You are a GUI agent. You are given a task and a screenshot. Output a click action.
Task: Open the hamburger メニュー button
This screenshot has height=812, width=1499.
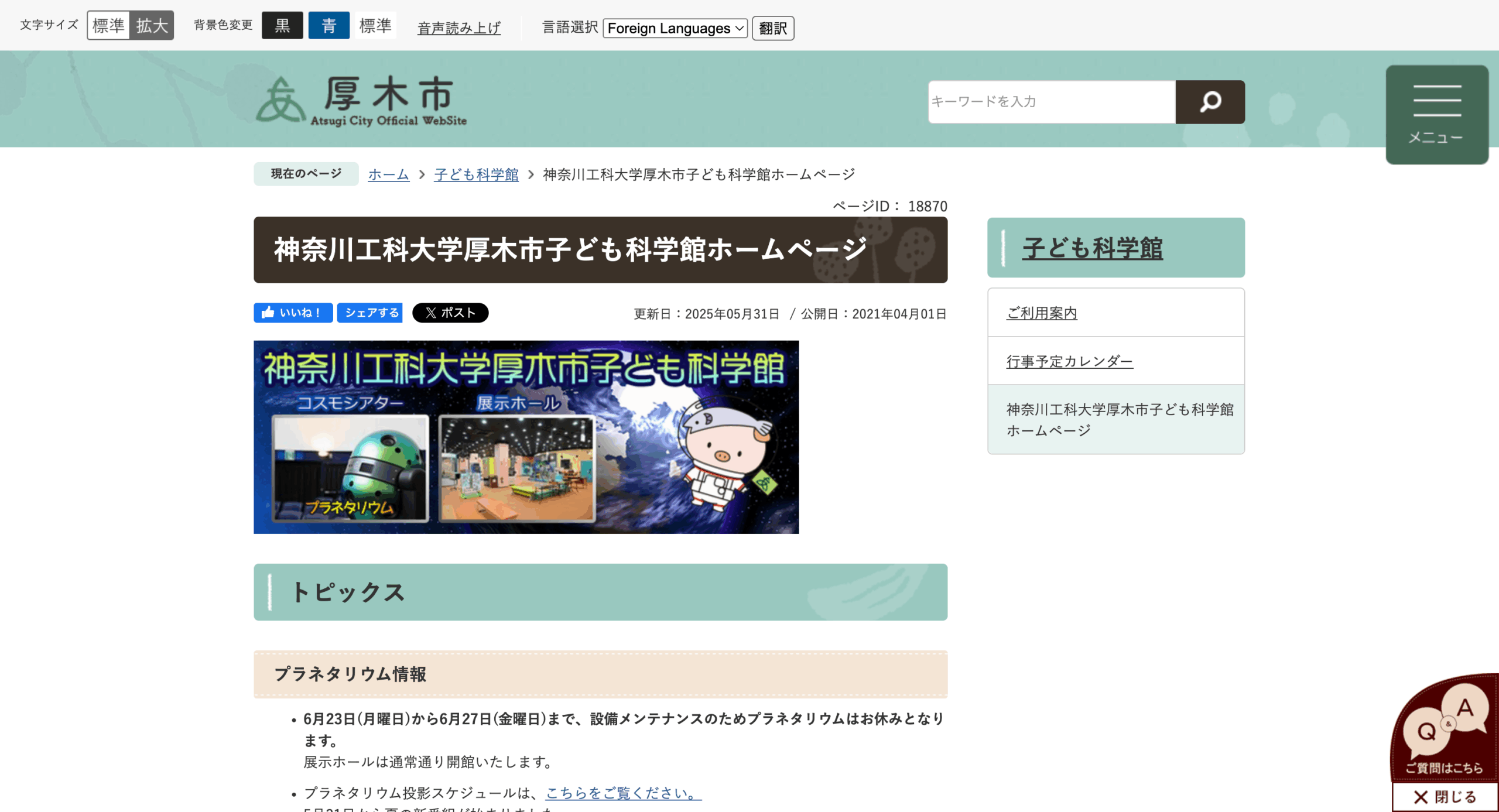click(x=1437, y=115)
